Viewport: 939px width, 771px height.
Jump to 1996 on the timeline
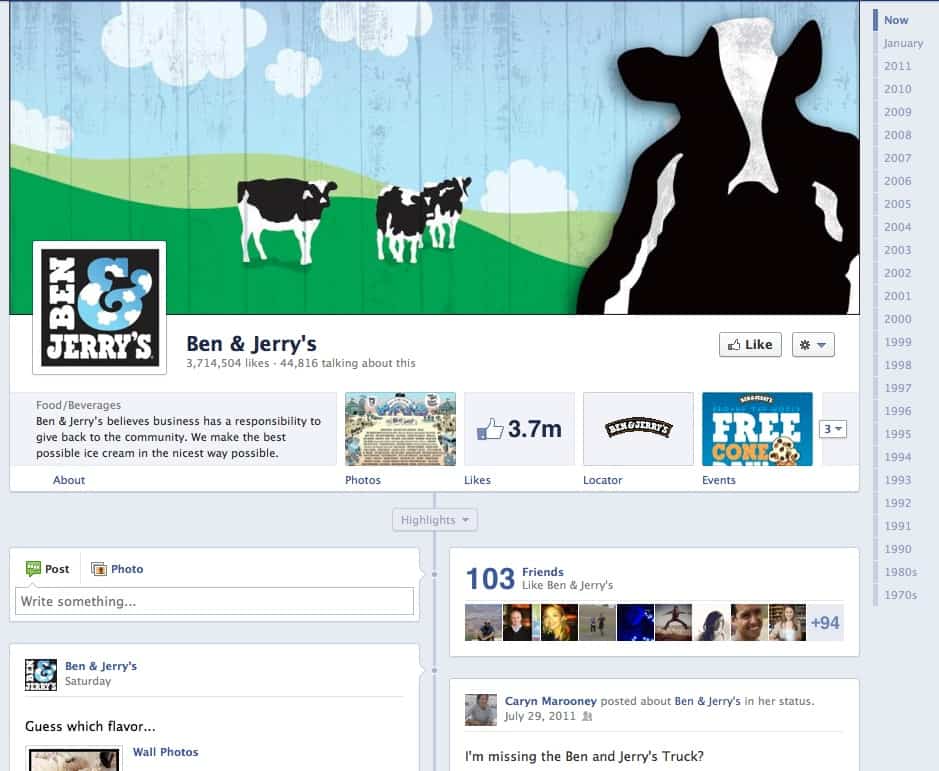click(898, 411)
